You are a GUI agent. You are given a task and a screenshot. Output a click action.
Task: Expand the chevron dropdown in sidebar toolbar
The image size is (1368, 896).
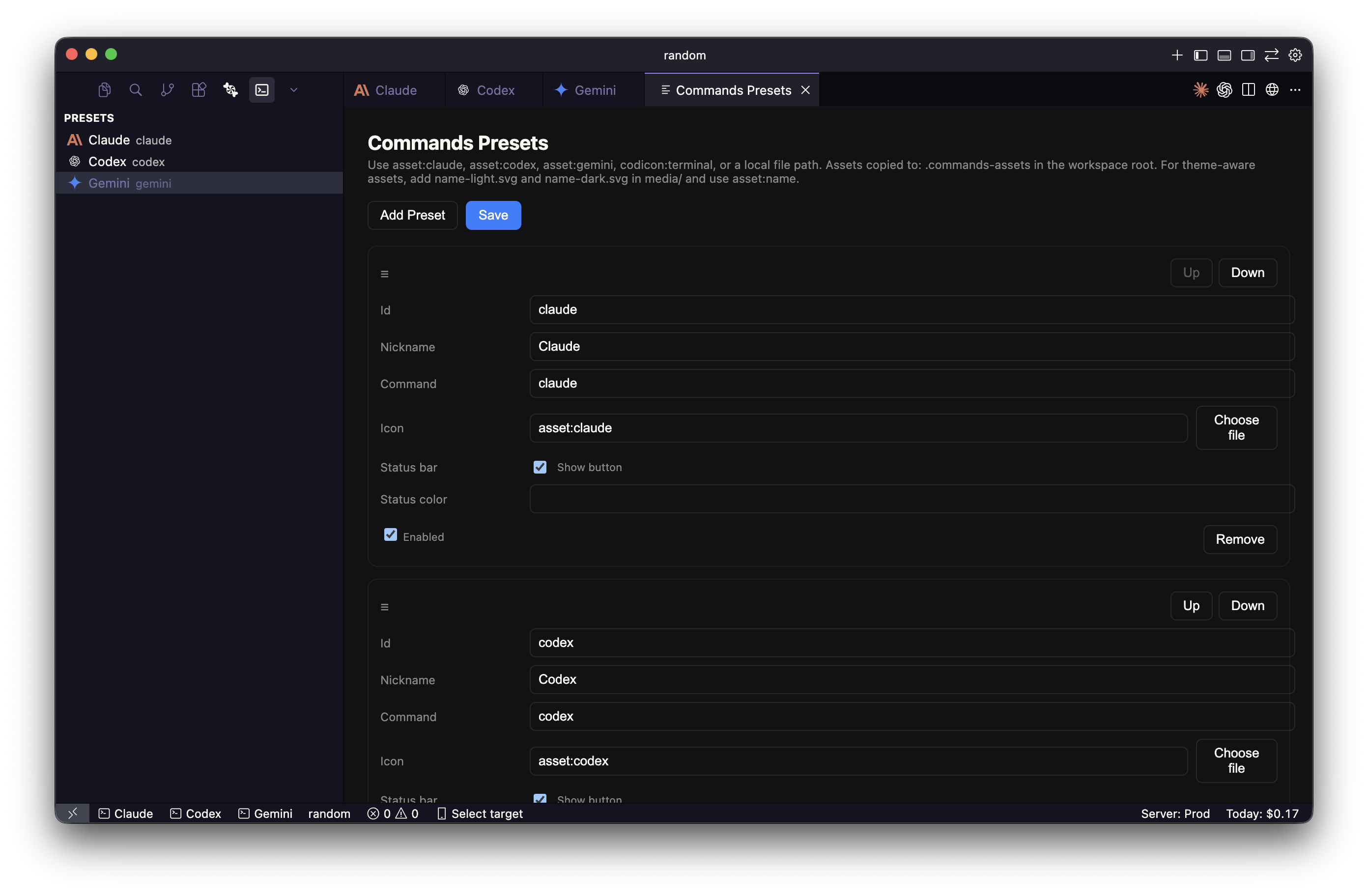pos(294,90)
